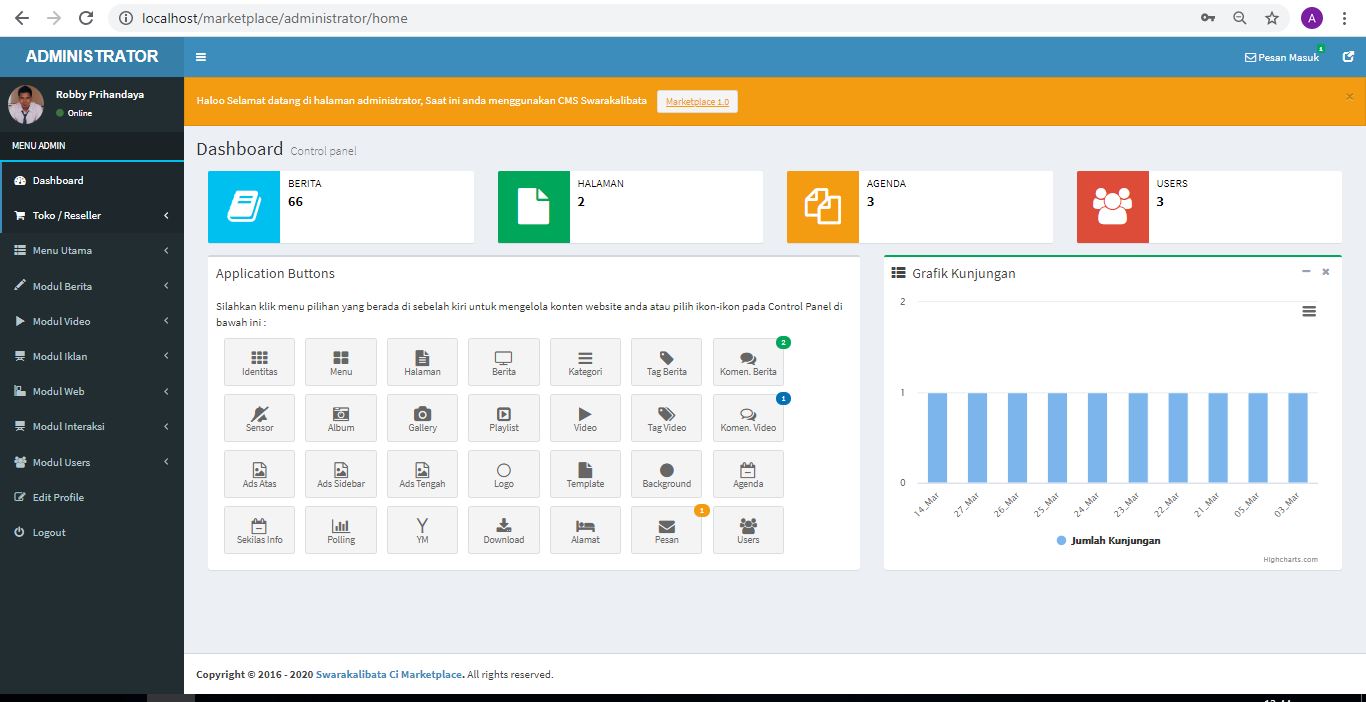
Task: Open the Polling chart icon button
Action: 341,530
